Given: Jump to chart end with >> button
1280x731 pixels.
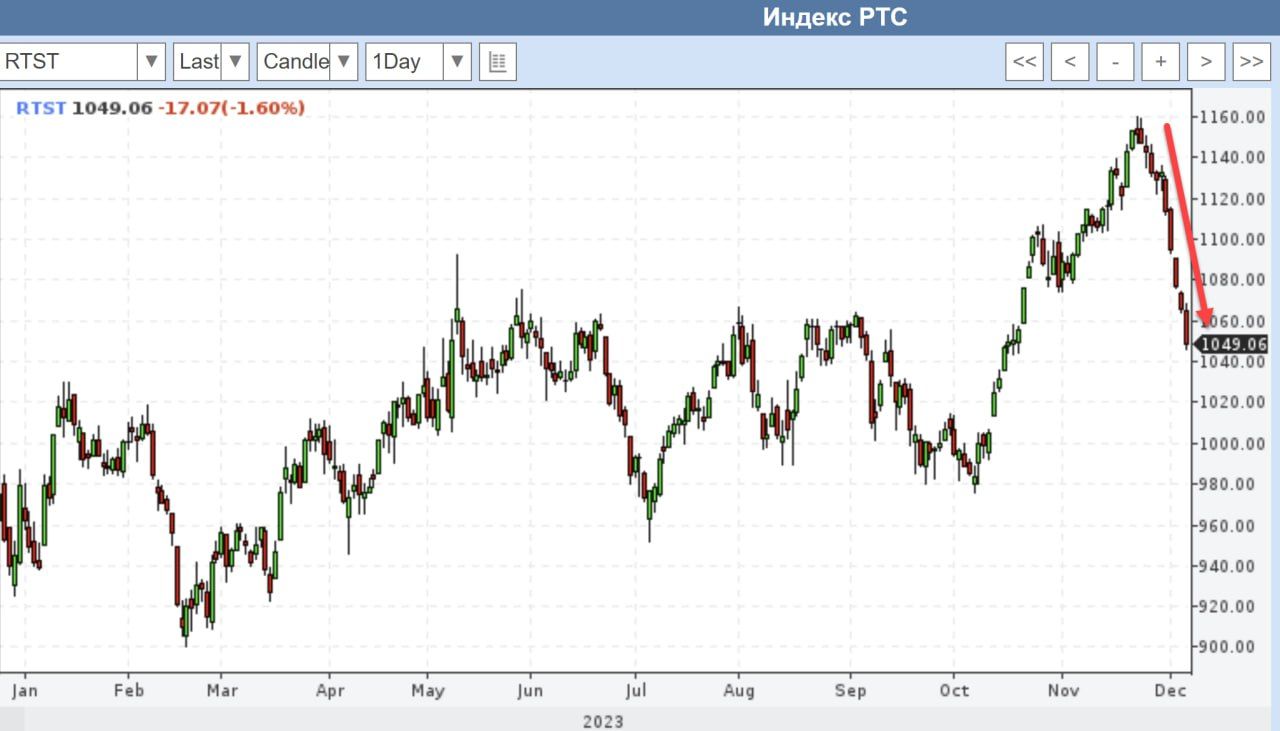Looking at the screenshot, I should coord(1251,61).
